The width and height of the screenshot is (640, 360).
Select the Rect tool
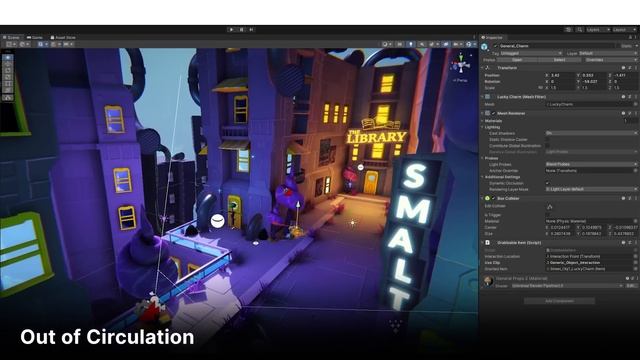8,84
